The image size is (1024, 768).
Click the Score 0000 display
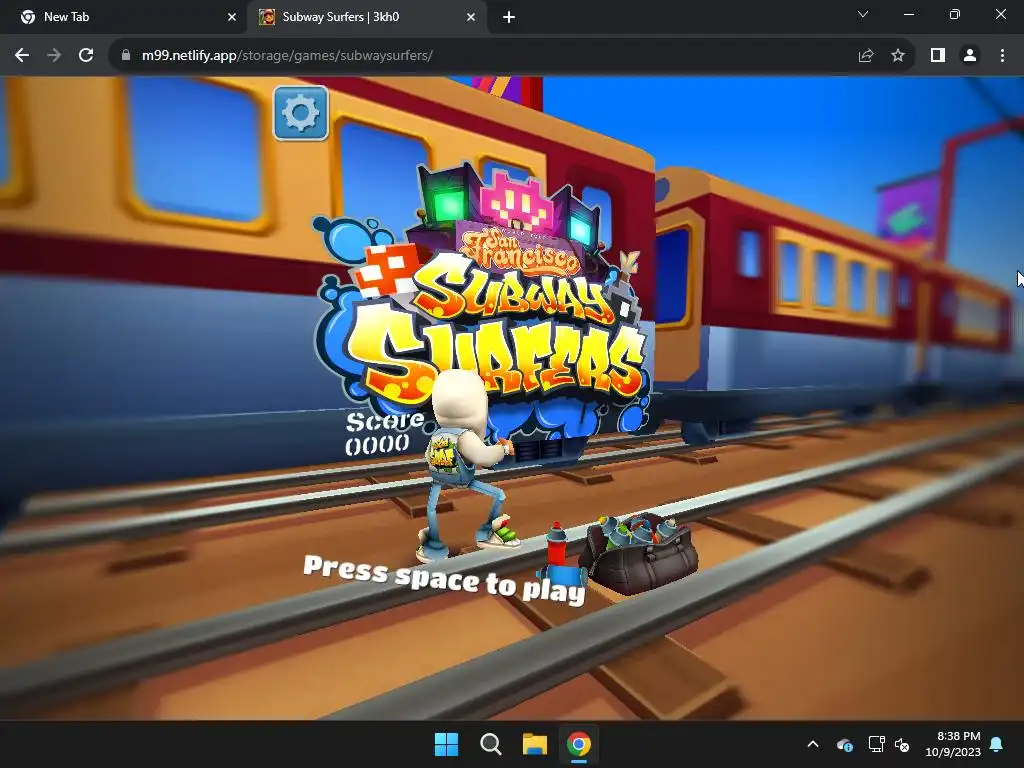coord(385,433)
